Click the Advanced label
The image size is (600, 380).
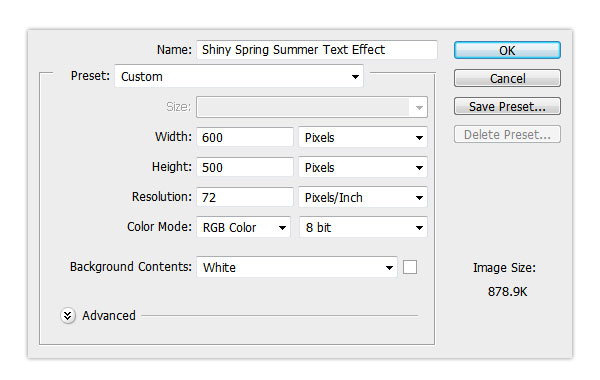[x=109, y=316]
